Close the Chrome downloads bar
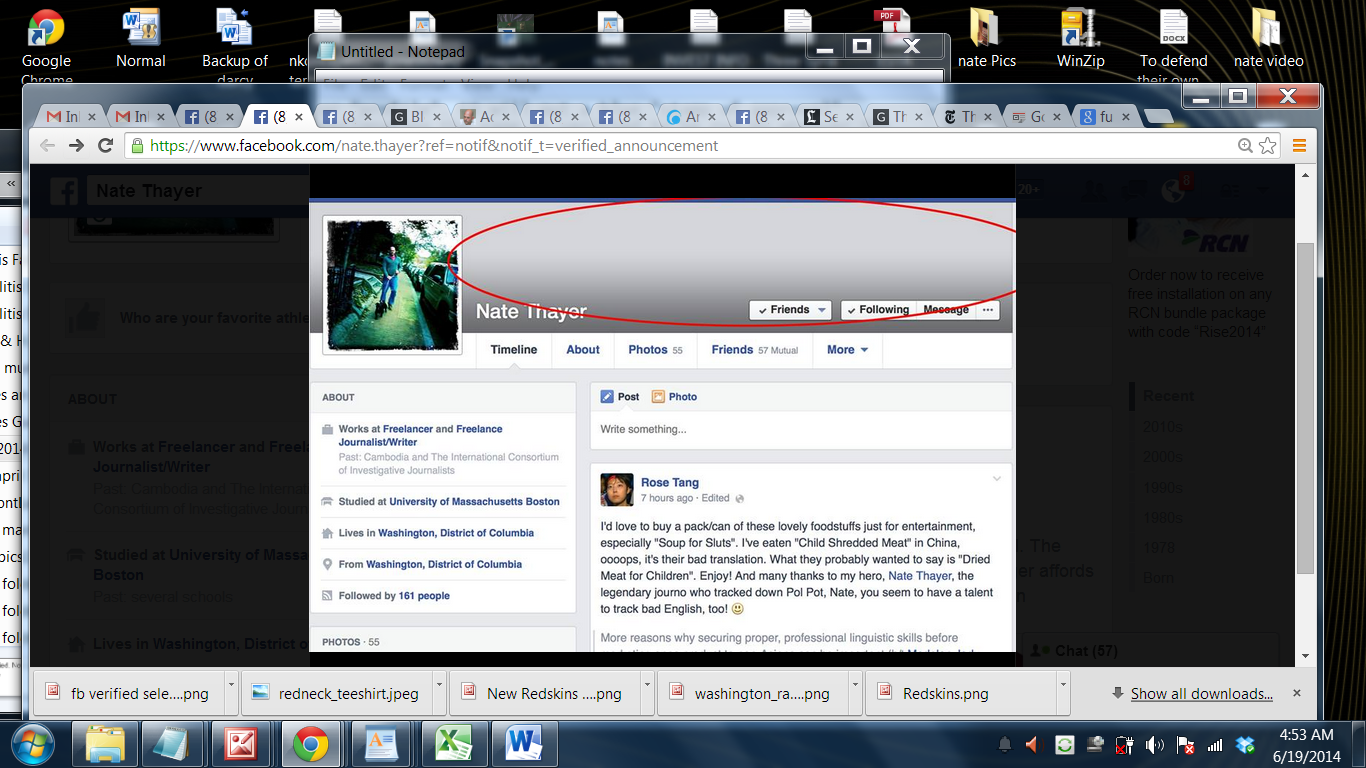Viewport: 1366px width, 768px height. pyautogui.click(x=1297, y=693)
